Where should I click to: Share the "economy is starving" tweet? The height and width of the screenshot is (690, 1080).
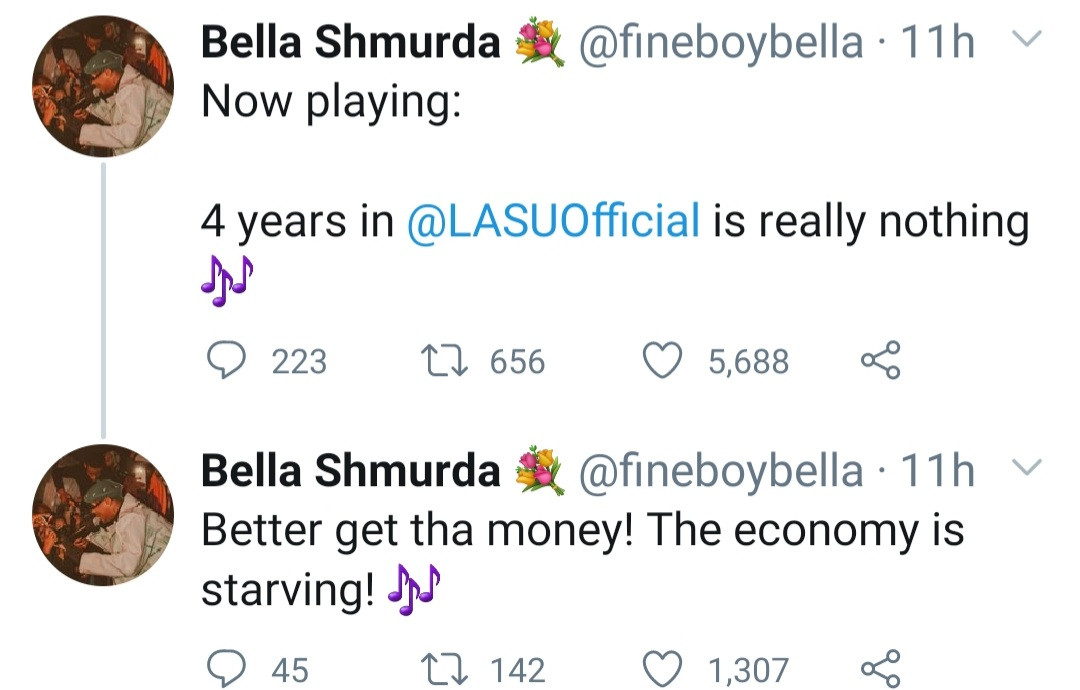(x=880, y=667)
